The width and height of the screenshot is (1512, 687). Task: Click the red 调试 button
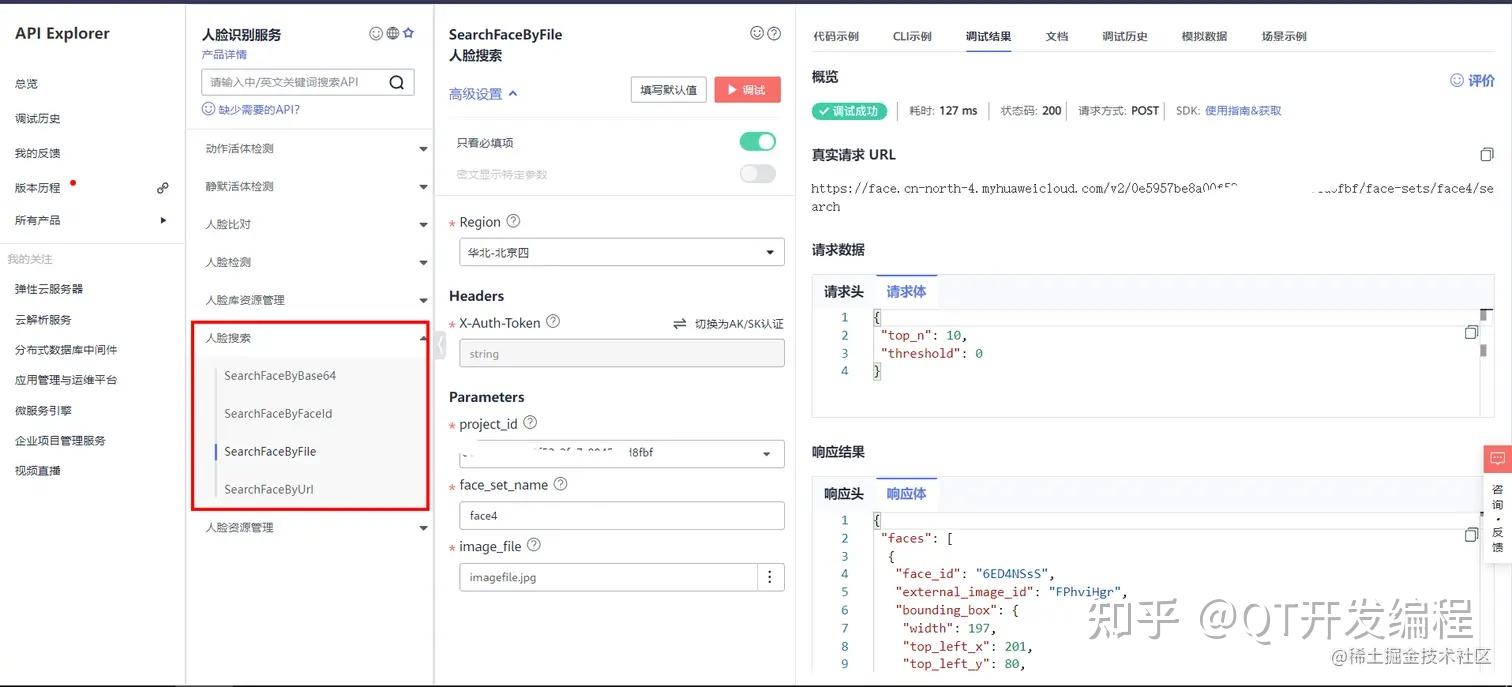pyautogui.click(x=747, y=89)
